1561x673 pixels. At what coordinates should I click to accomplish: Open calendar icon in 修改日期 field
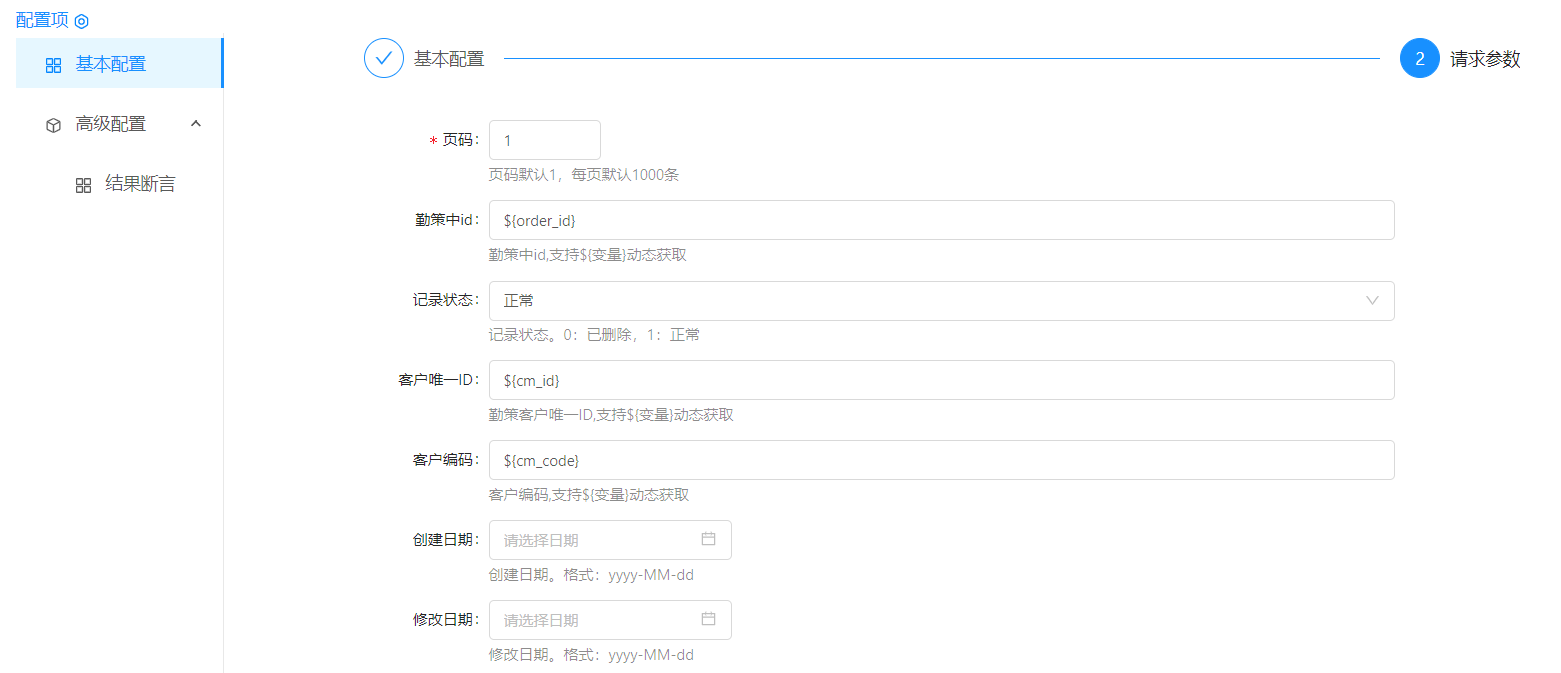[708, 619]
